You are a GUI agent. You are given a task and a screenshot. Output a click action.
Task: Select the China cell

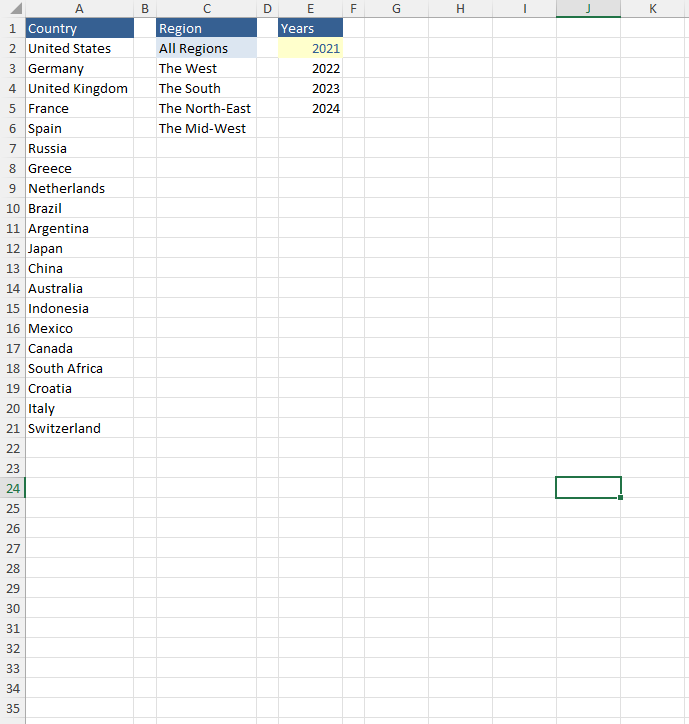79,268
